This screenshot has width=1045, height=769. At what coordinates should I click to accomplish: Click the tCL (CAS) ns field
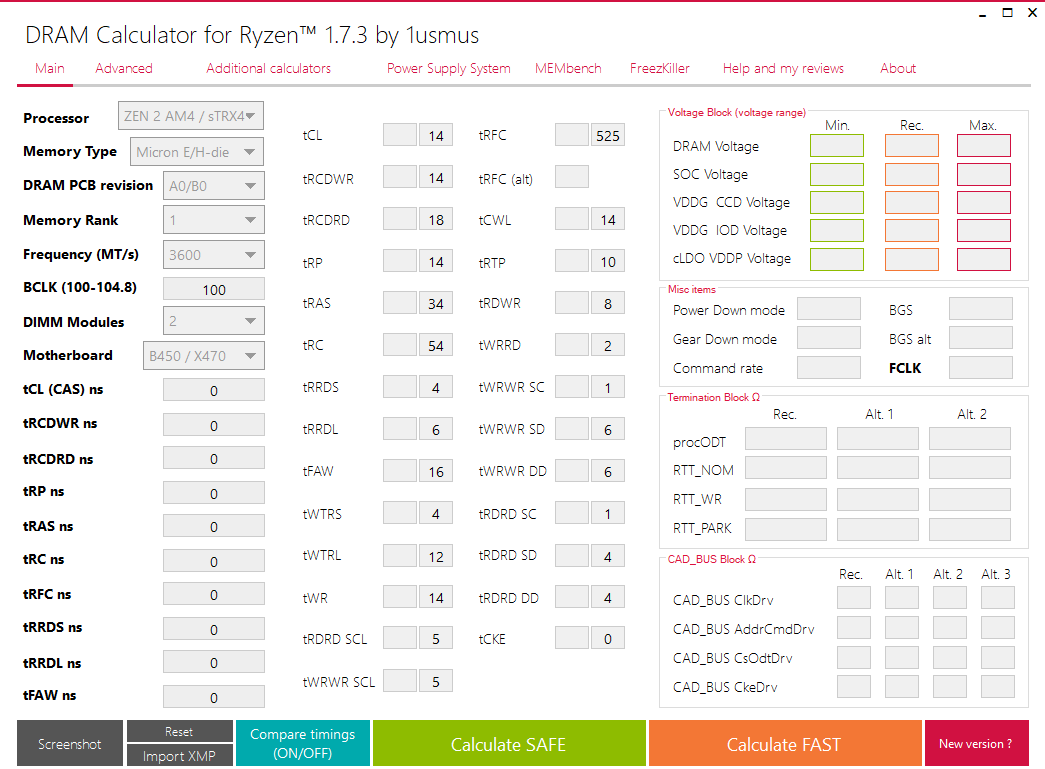[214, 390]
